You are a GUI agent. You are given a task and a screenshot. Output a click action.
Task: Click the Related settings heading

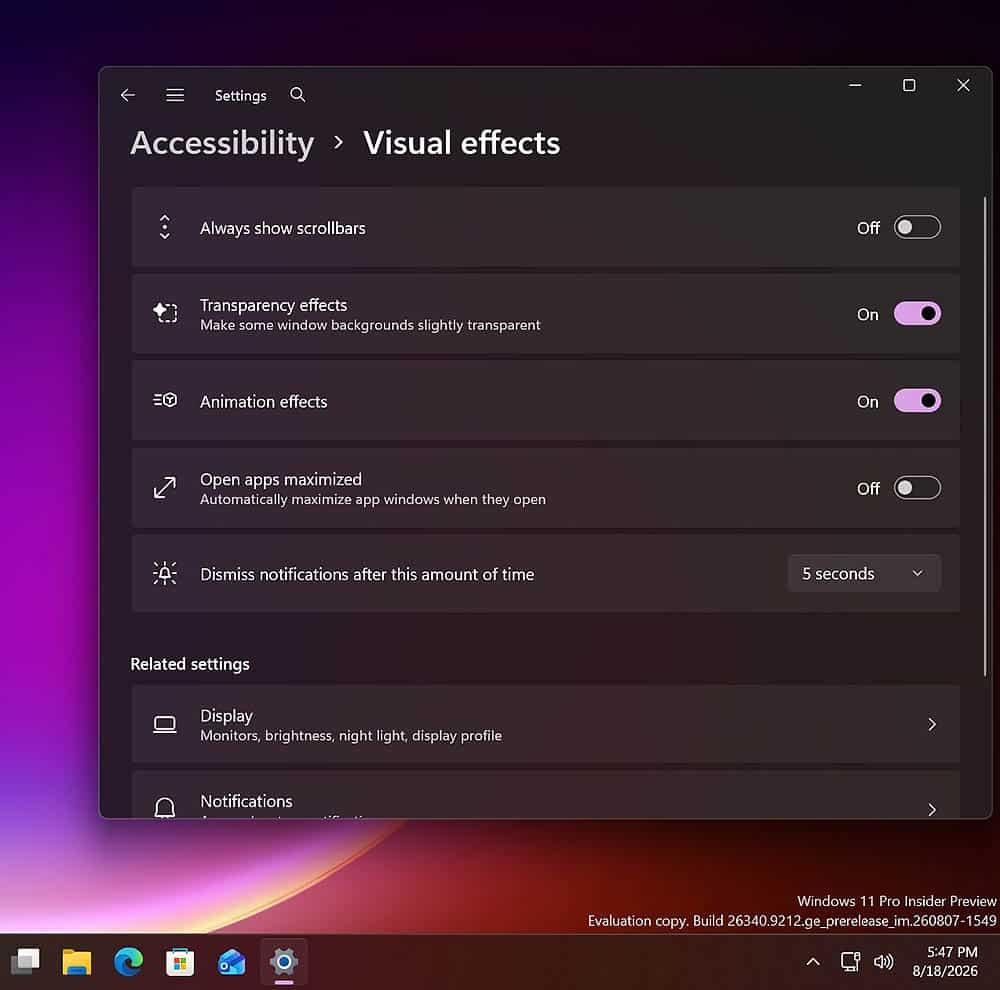(190, 664)
